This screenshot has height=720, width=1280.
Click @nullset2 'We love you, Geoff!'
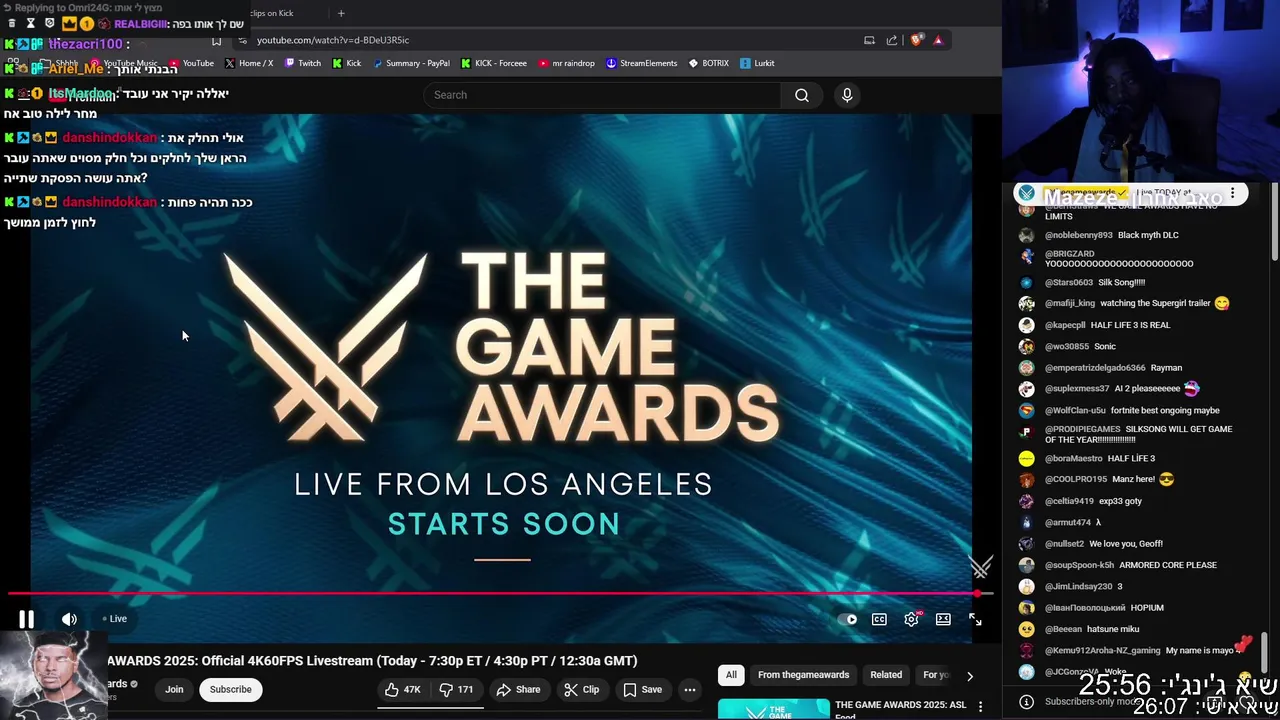point(1104,544)
